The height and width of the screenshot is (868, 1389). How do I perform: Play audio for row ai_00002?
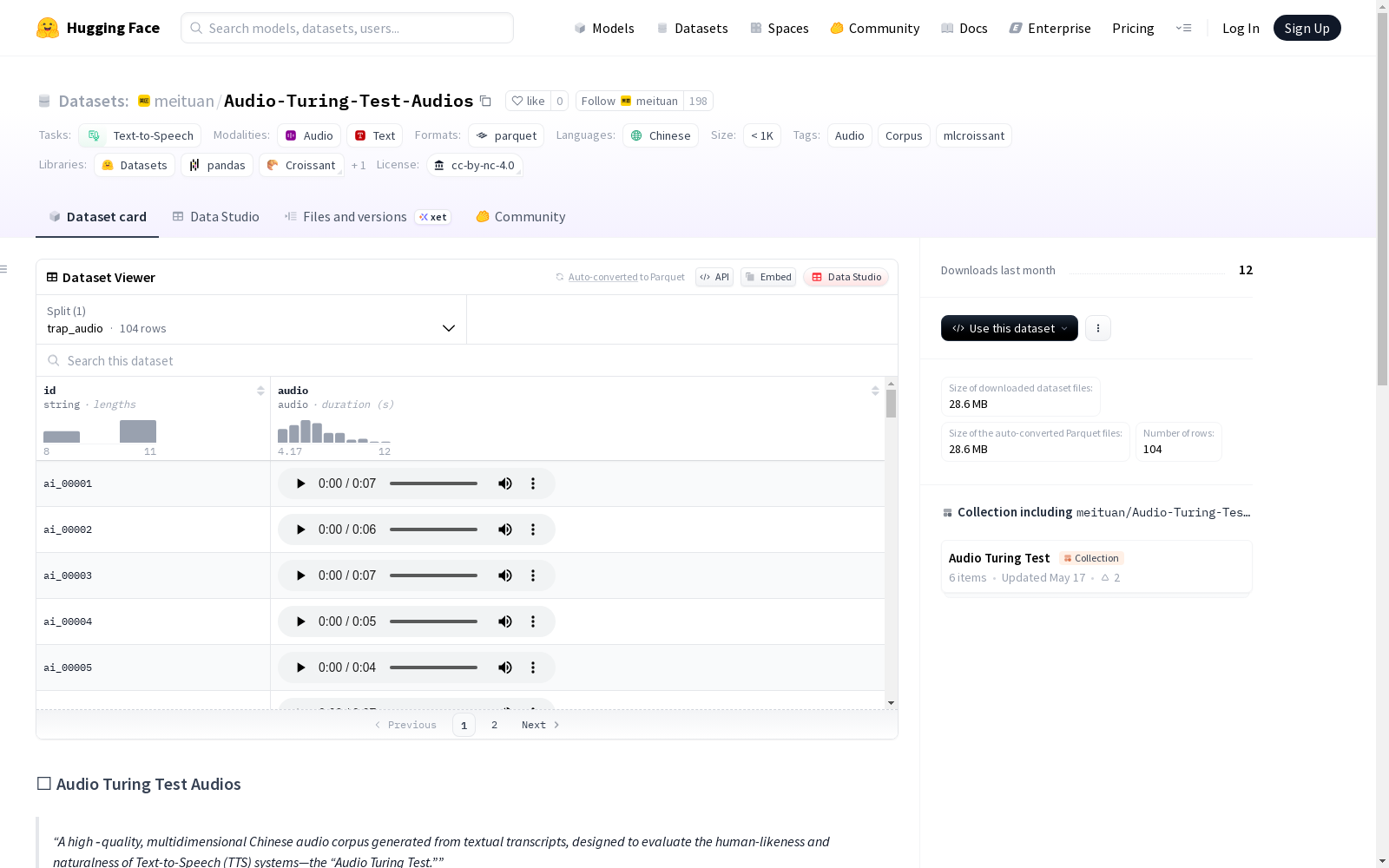300,529
